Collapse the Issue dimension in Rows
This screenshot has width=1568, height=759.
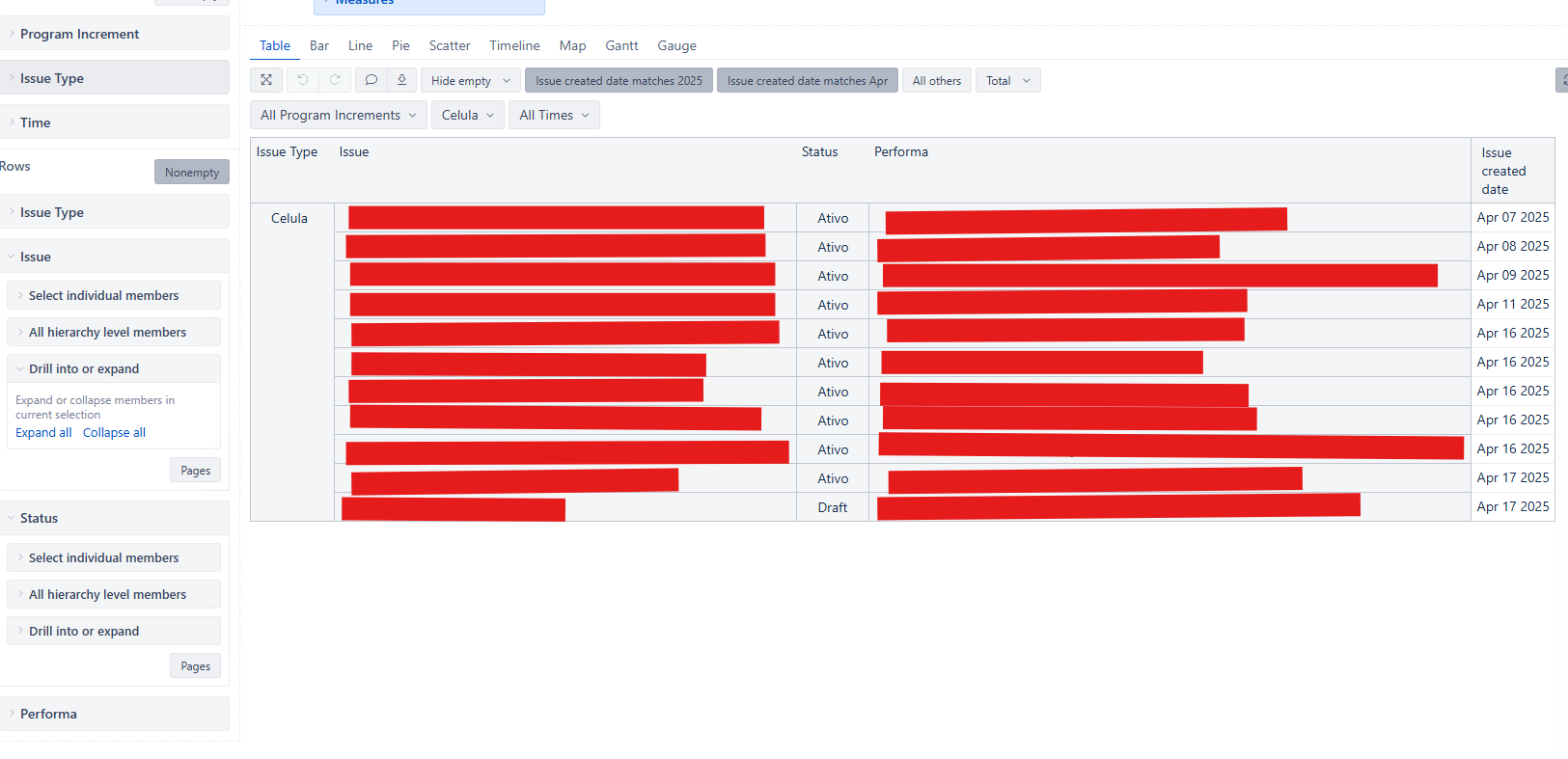115,257
